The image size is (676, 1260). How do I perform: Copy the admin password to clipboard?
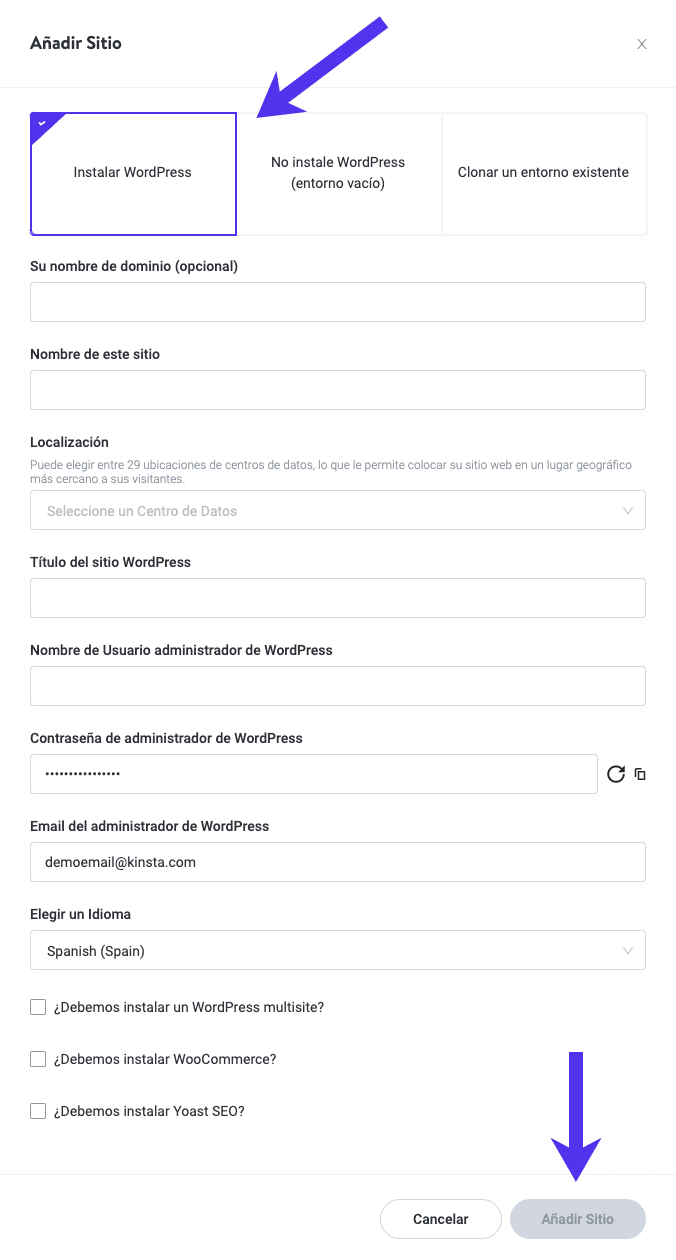[x=641, y=774]
